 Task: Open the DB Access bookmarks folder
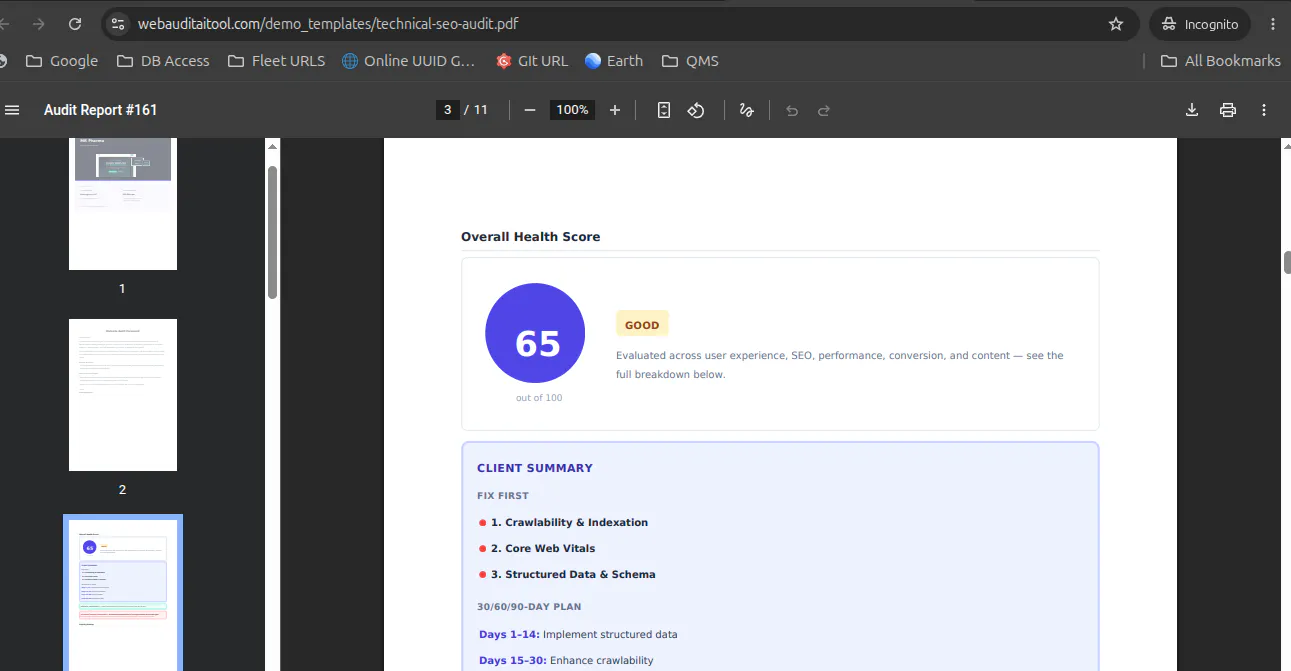click(163, 61)
